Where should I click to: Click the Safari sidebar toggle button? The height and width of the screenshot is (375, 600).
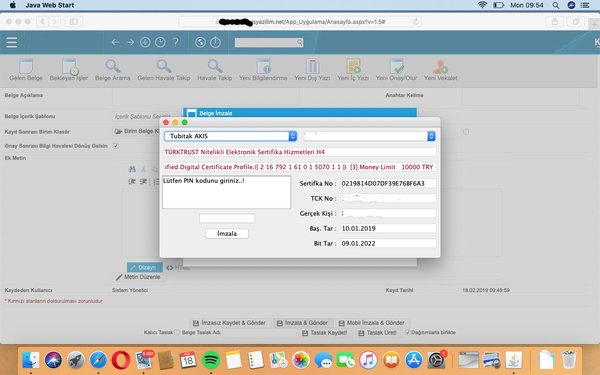[x=74, y=21]
